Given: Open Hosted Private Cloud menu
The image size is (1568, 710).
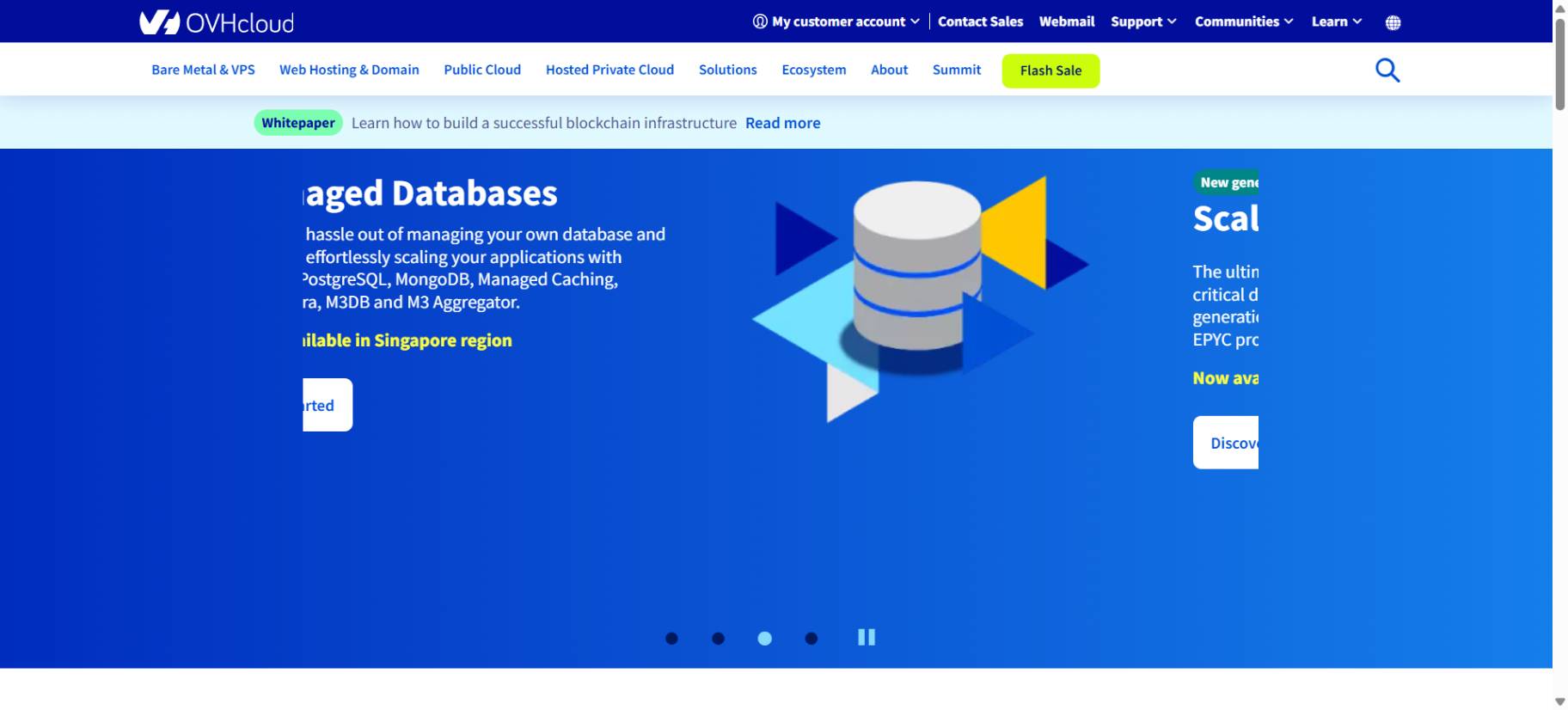Looking at the screenshot, I should point(609,70).
